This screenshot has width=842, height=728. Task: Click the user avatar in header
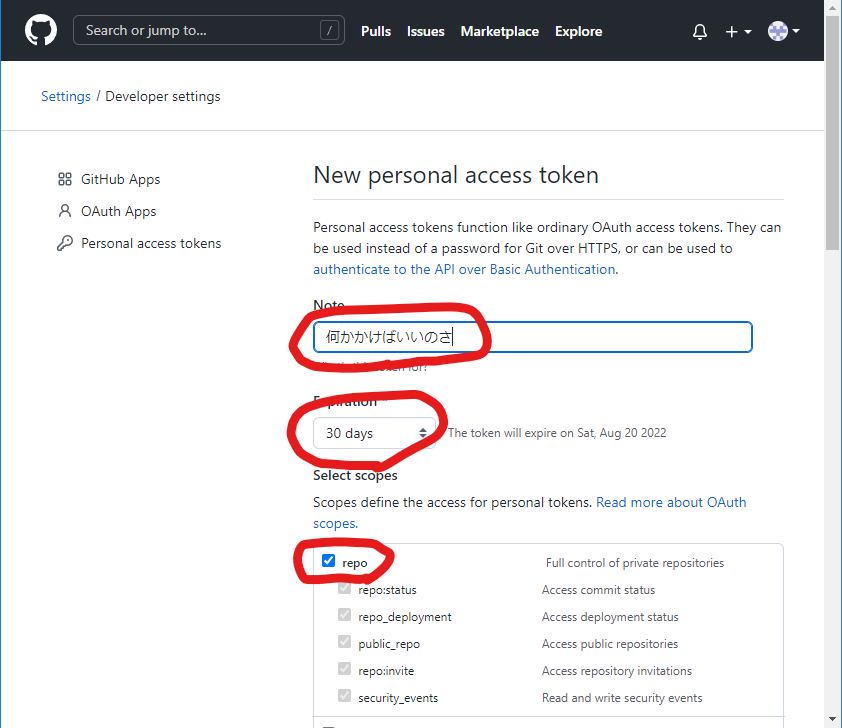pyautogui.click(x=777, y=32)
